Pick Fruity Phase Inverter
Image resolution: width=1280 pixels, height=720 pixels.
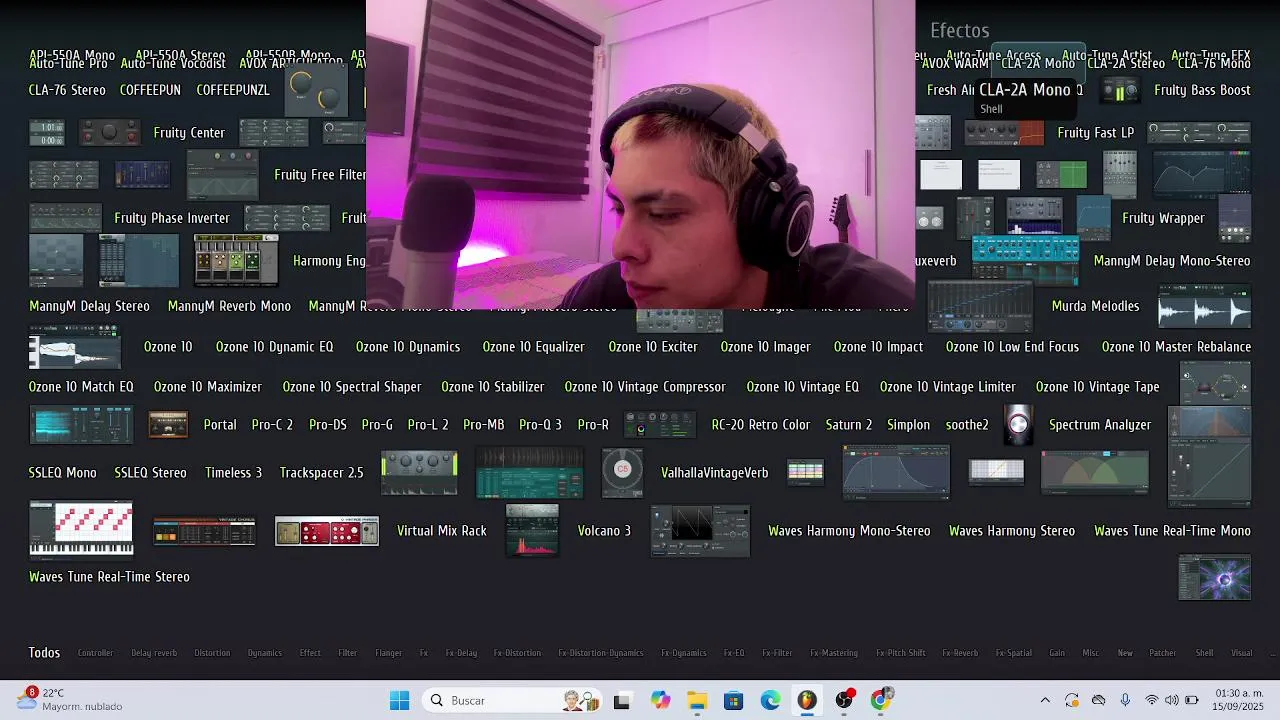coord(172,218)
